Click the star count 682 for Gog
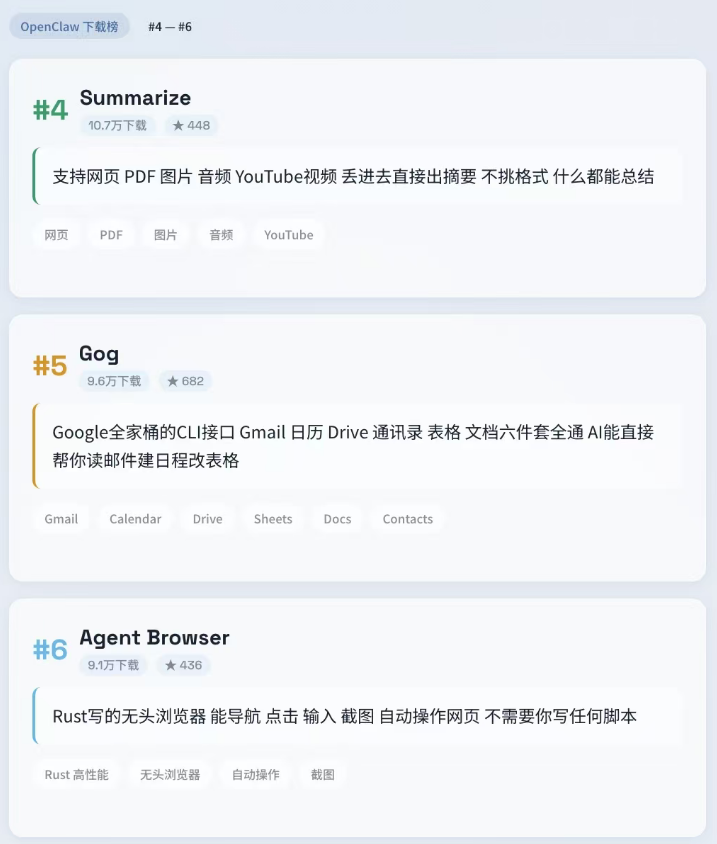 [185, 381]
